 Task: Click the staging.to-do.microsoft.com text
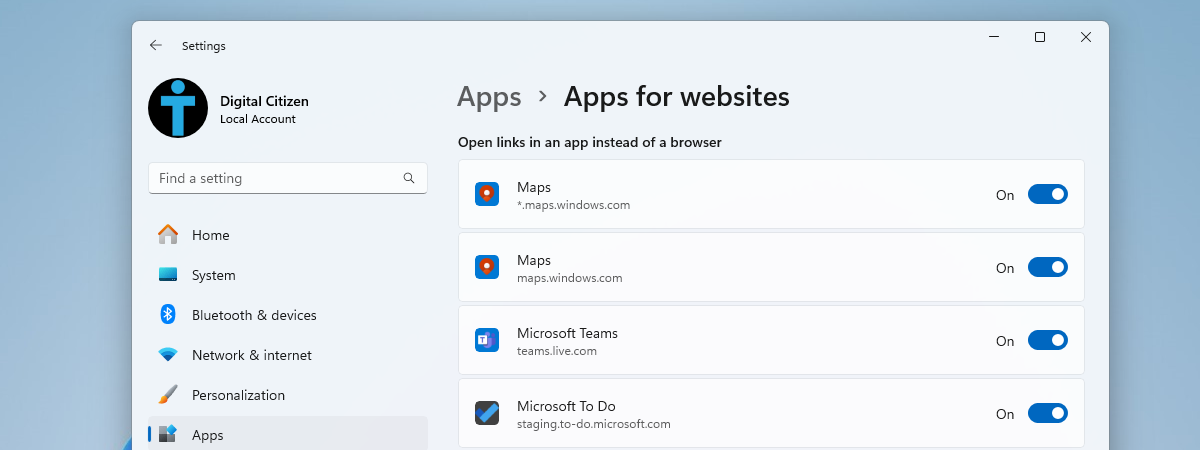click(x=594, y=424)
